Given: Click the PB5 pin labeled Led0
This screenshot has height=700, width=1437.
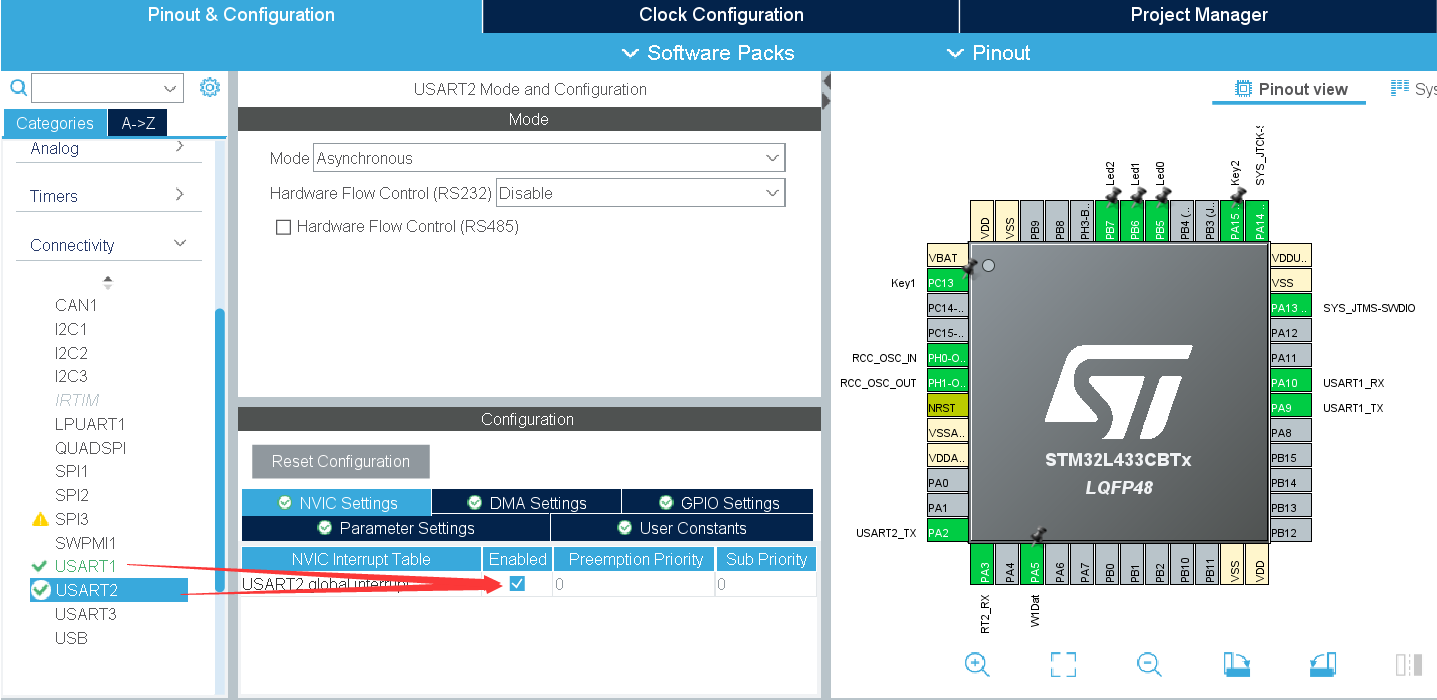Looking at the screenshot, I should pyautogui.click(x=1157, y=221).
